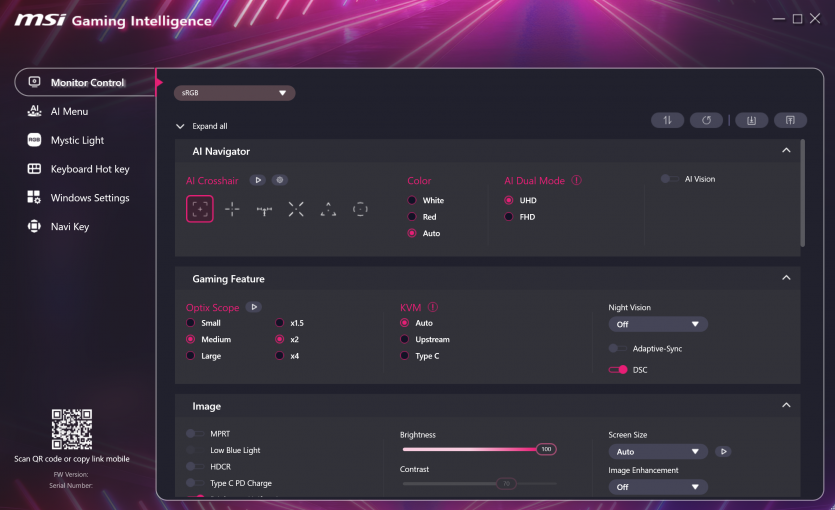Open the Night Vision dropdown
The image size is (835, 510).
(658, 324)
